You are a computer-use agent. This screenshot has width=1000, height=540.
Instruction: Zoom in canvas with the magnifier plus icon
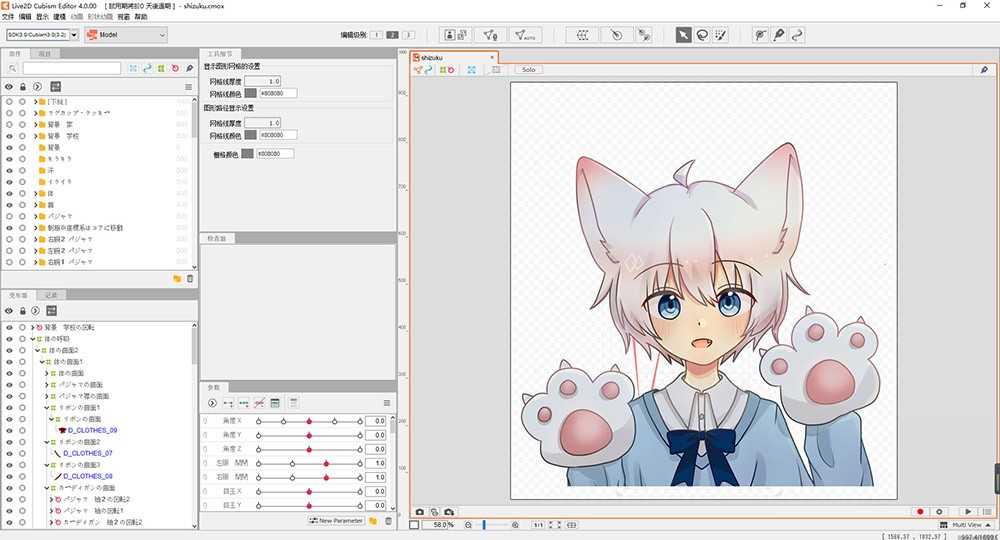515,525
